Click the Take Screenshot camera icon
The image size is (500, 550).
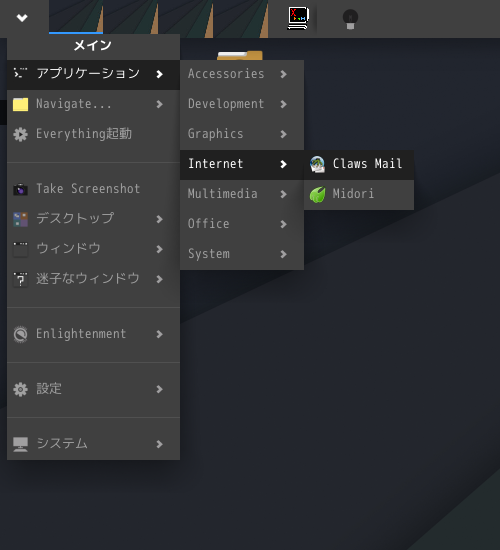[20, 189]
